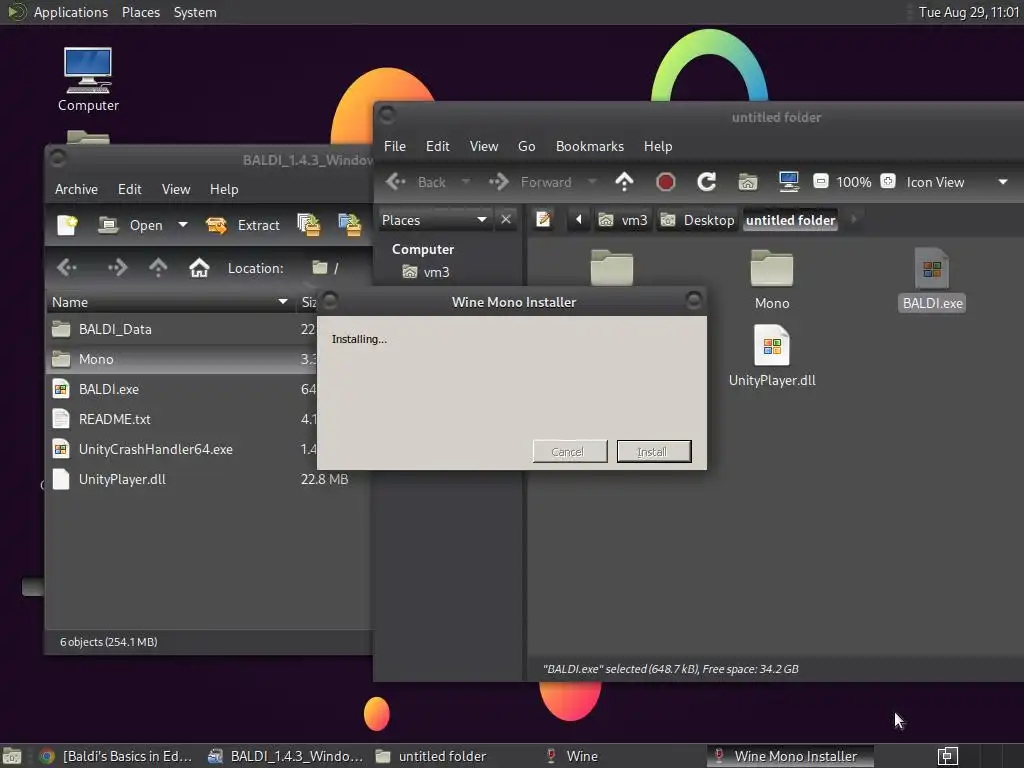Open Archive menu
This screenshot has height=768, width=1024.
[76, 189]
